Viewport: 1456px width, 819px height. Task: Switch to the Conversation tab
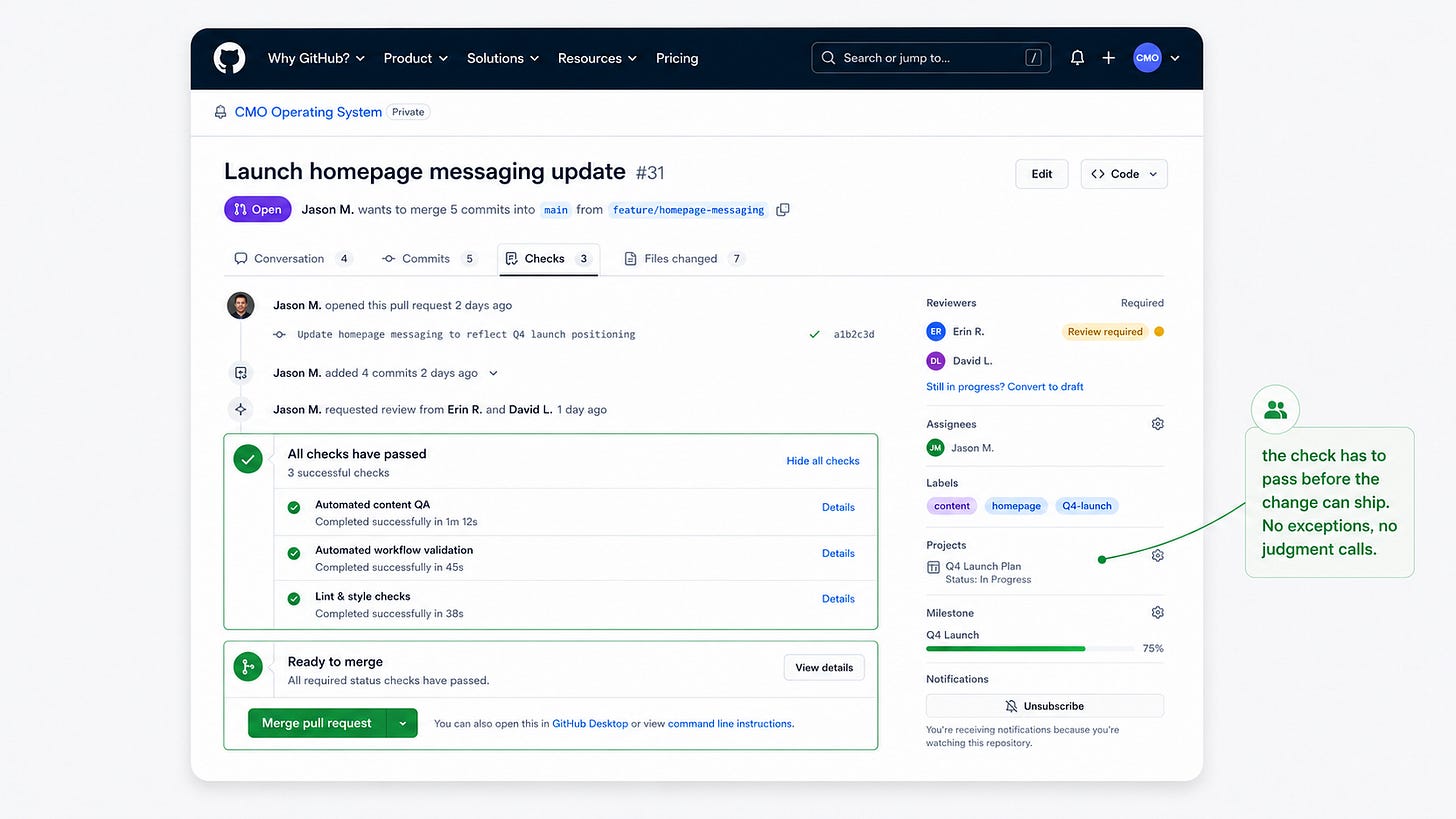pos(292,259)
